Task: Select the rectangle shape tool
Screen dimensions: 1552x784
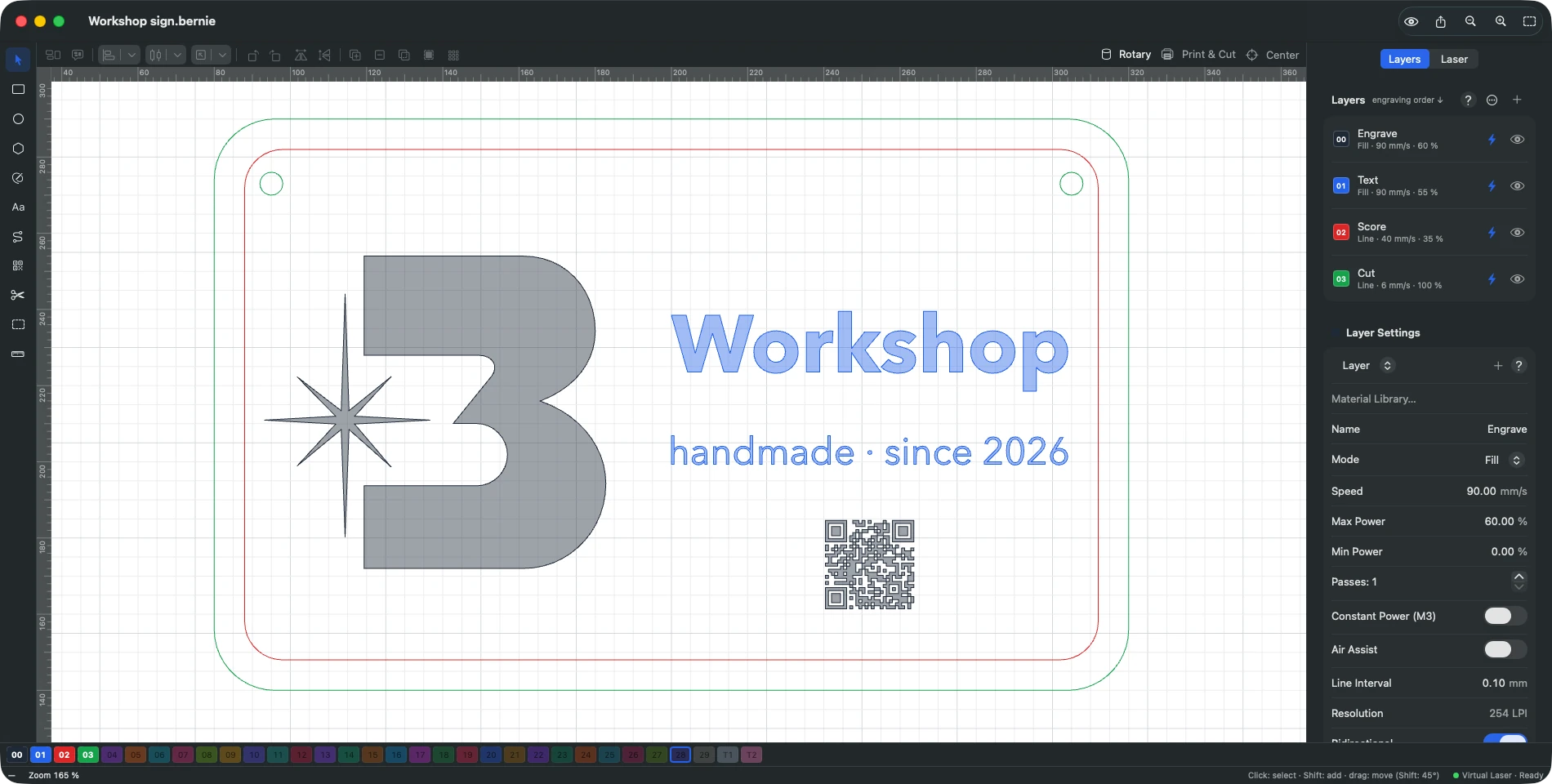Action: (18, 89)
